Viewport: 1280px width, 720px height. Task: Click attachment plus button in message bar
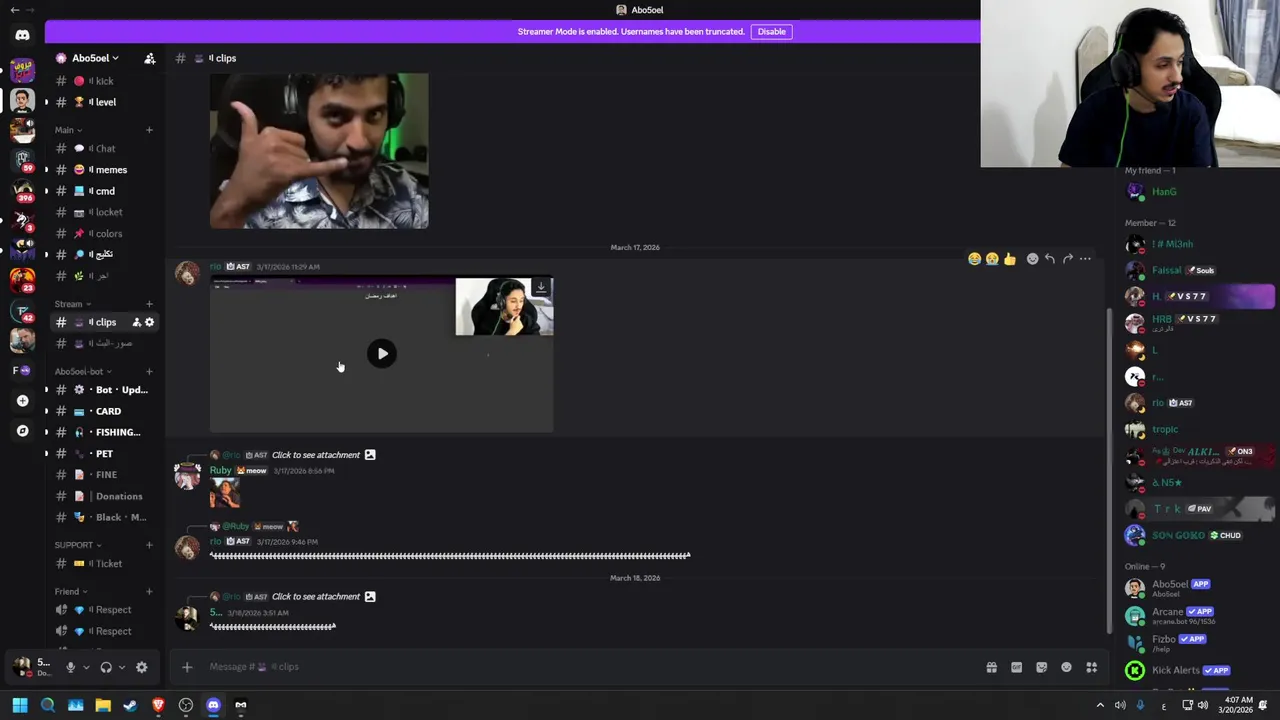pyautogui.click(x=187, y=667)
